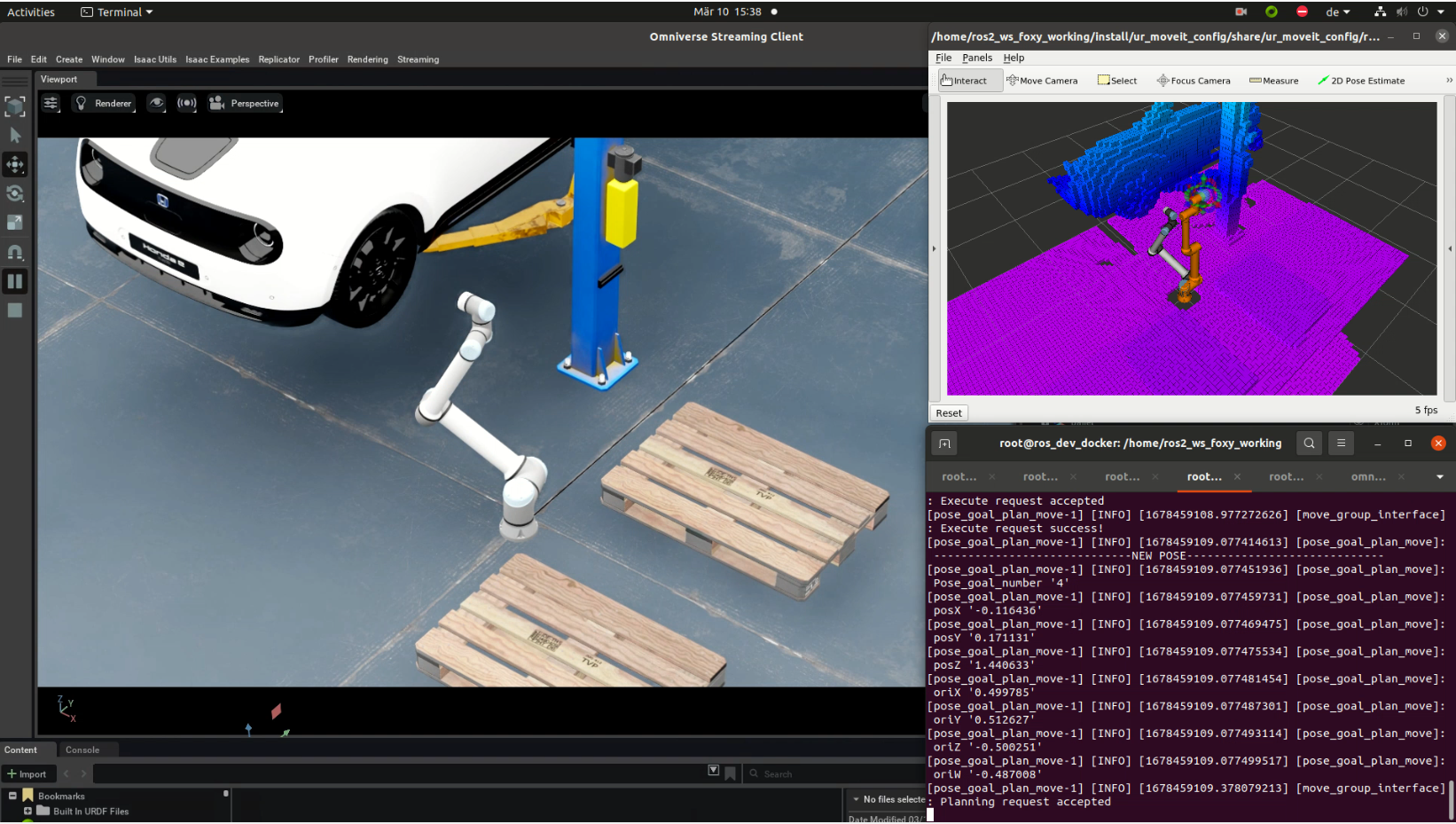Switch to the Console tab

click(x=82, y=749)
